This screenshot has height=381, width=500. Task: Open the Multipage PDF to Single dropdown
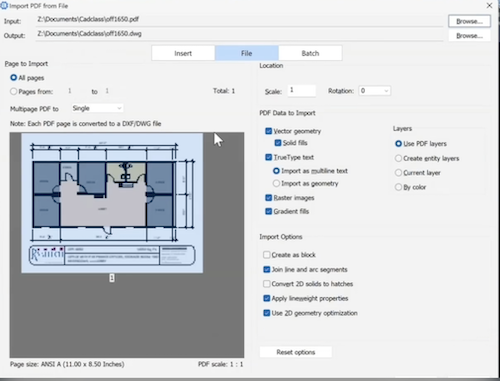pos(97,108)
